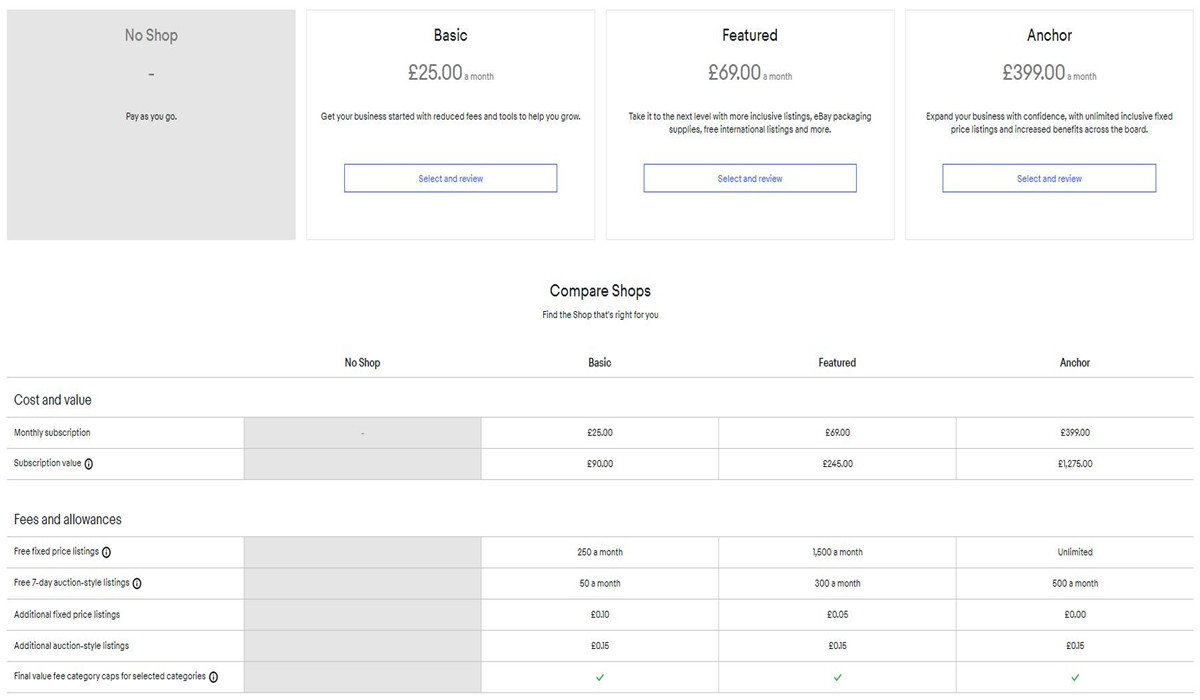1200x700 pixels.
Task: Click the Compare Shops heading
Action: [x=600, y=291]
